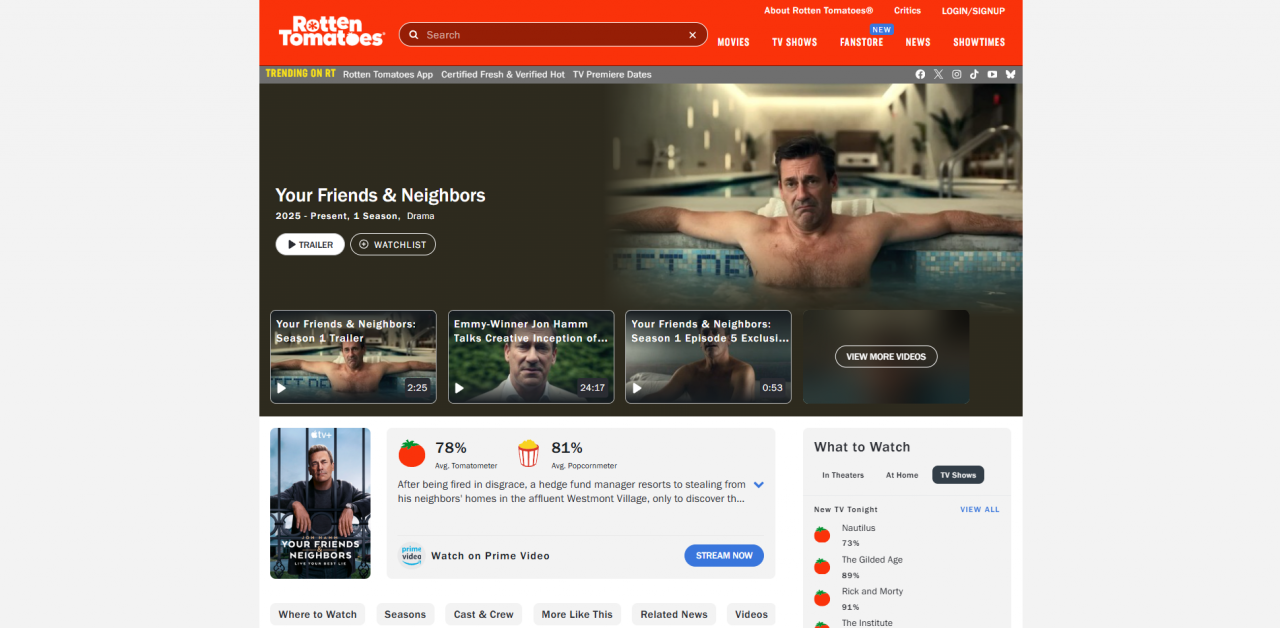This screenshot has height=628, width=1280.
Task: Open the Fanstore menu item
Action: pyautogui.click(x=862, y=42)
